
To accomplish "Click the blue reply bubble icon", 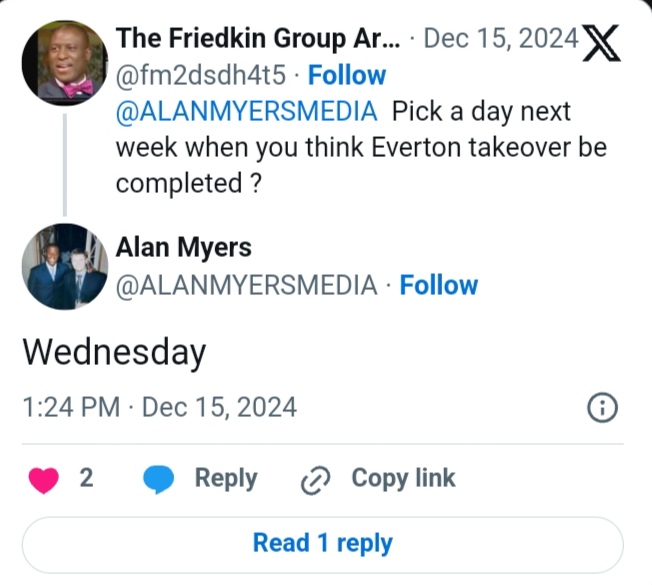I will click(x=159, y=480).
